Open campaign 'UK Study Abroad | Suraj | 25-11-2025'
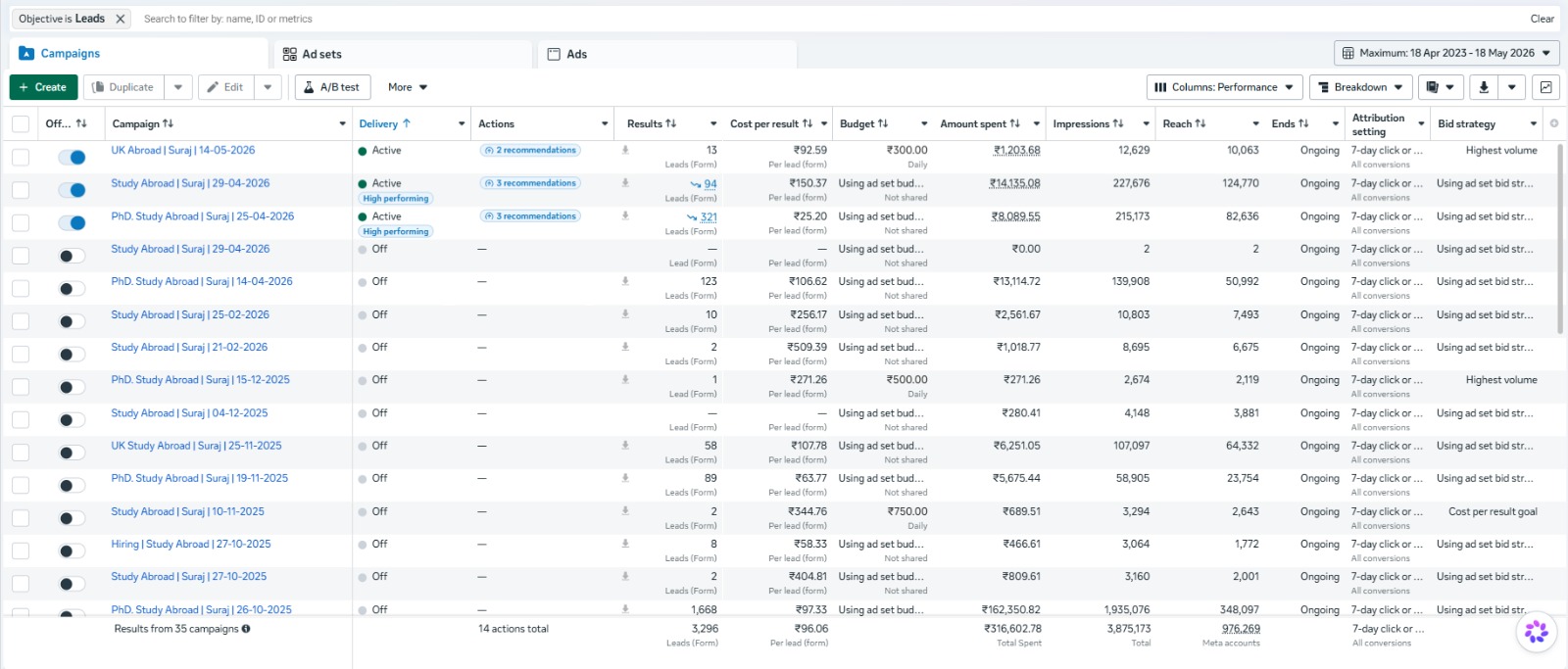The image size is (1568, 669). point(196,445)
